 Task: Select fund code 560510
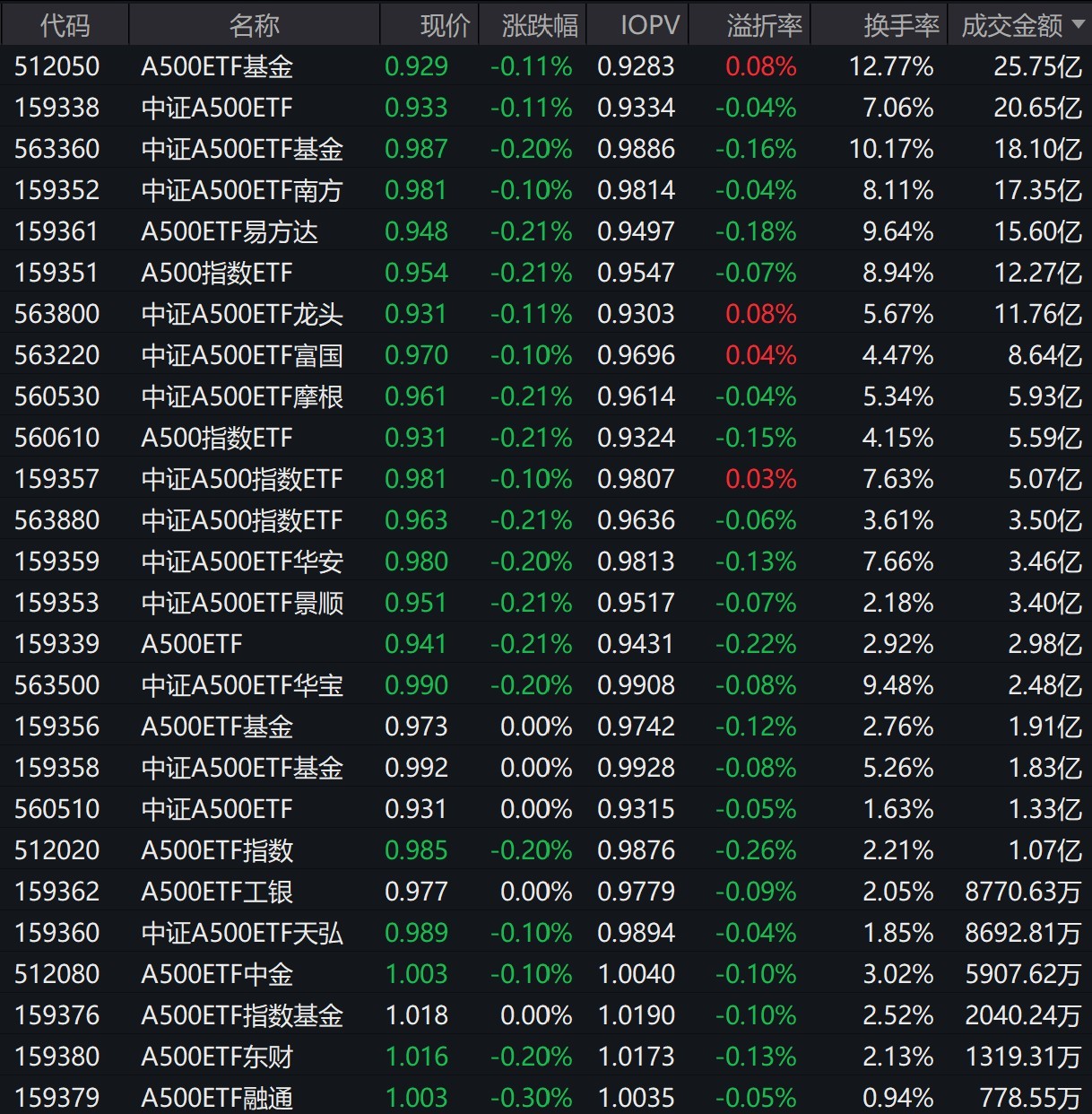[x=57, y=809]
